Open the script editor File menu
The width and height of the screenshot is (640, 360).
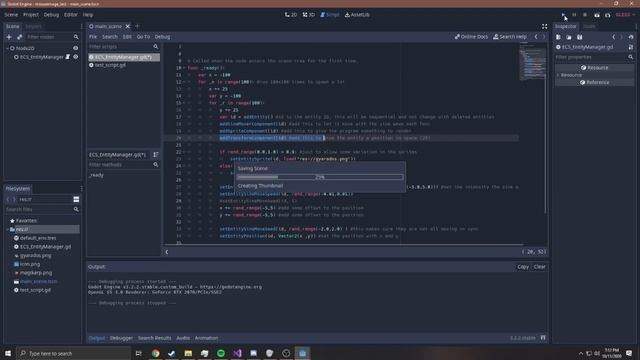pos(93,37)
